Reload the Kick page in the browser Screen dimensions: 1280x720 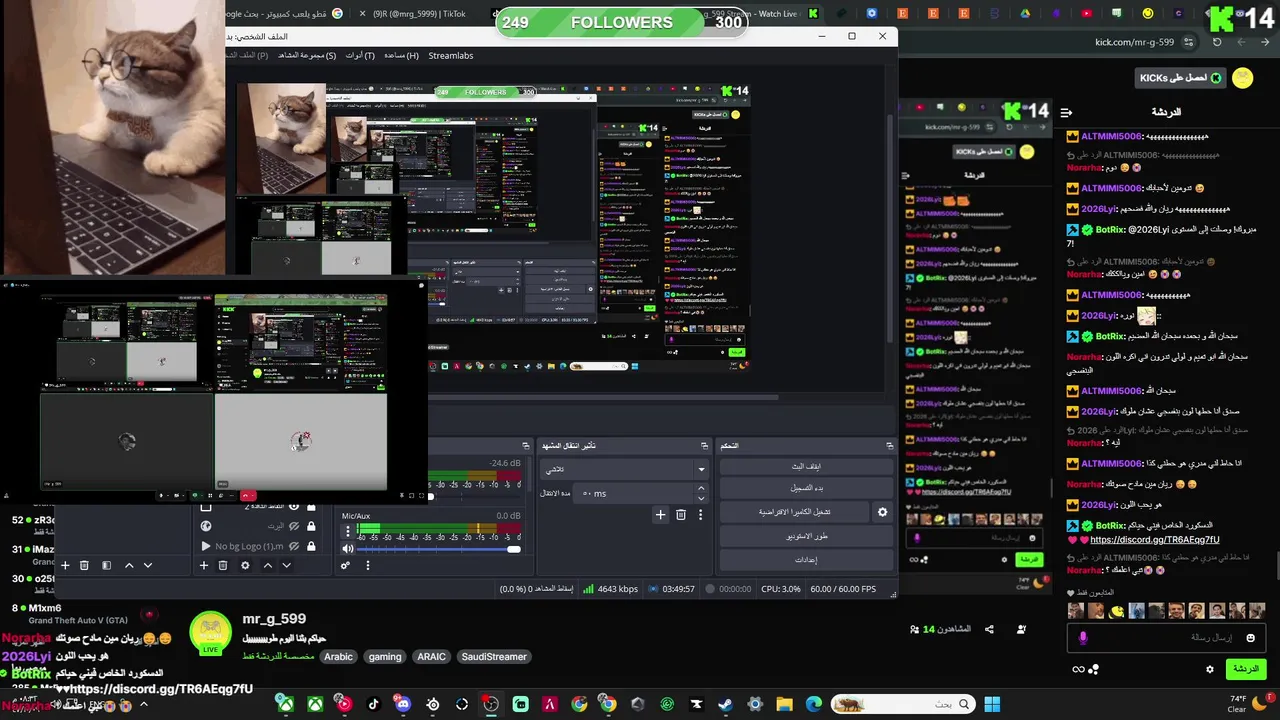(1217, 42)
